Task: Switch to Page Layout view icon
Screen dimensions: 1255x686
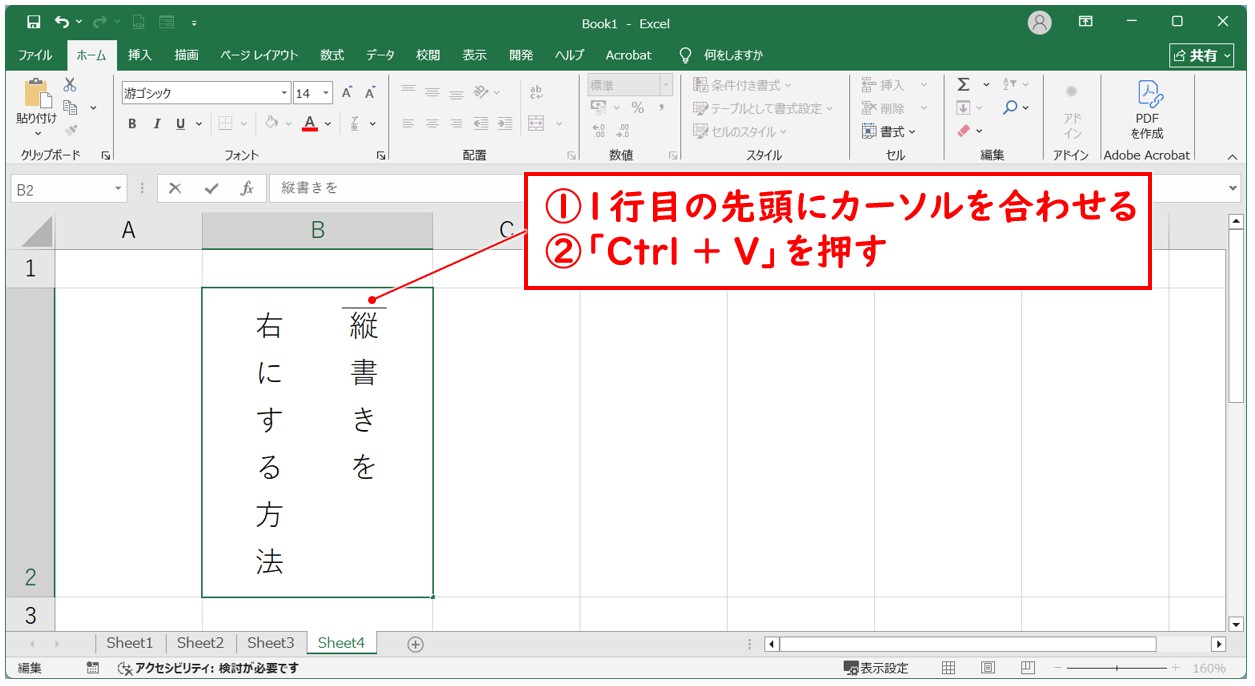Action: (987, 668)
